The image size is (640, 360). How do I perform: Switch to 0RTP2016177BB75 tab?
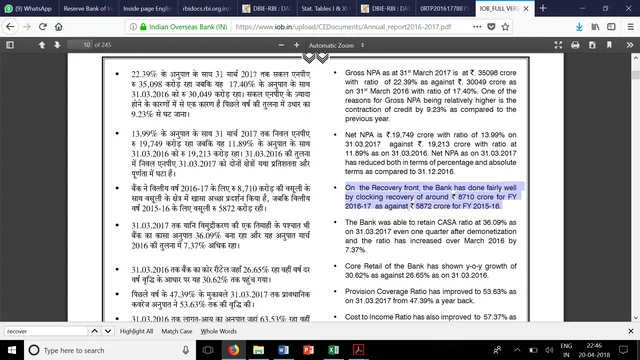pos(444,9)
